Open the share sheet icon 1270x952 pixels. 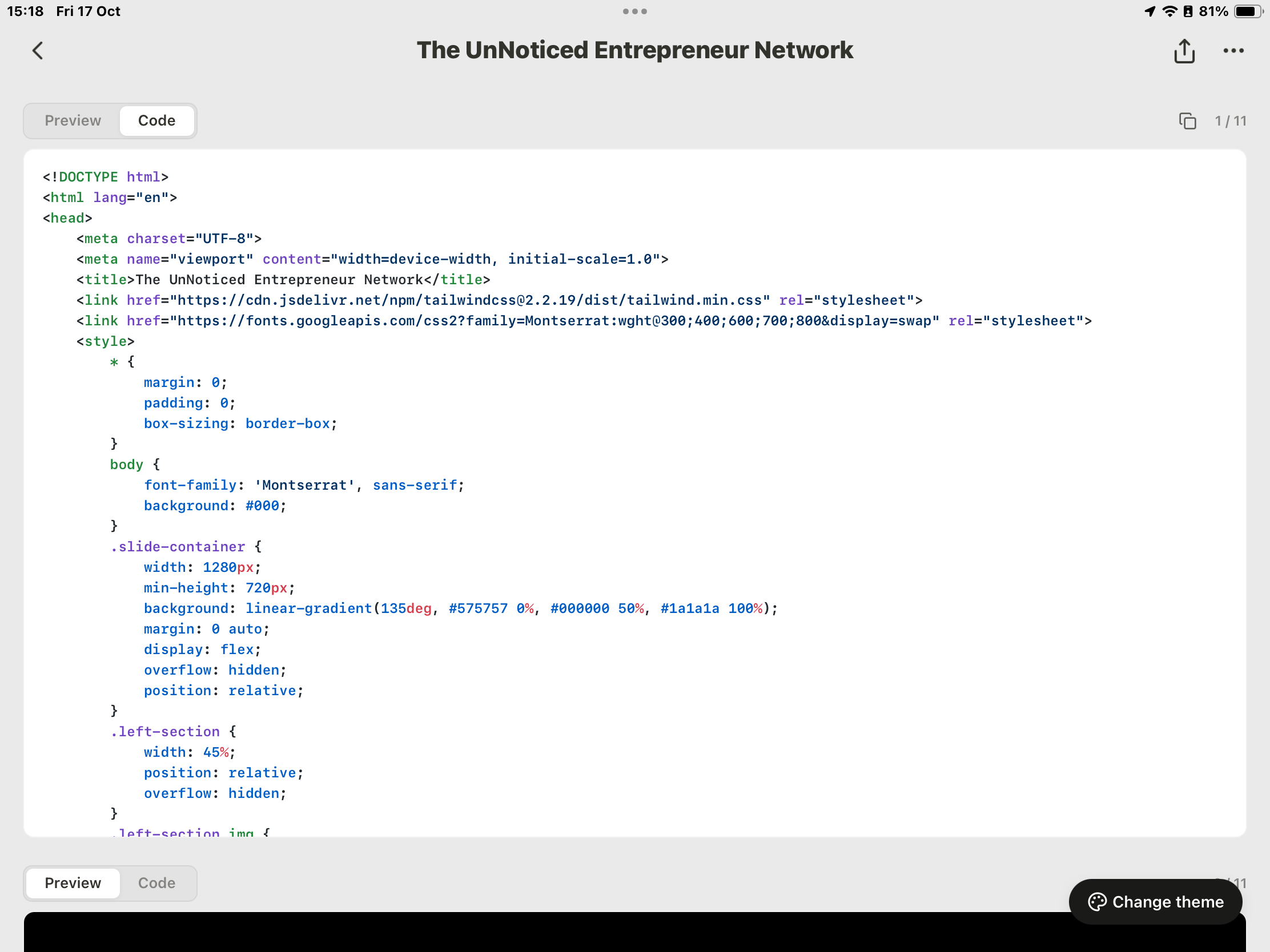pos(1184,51)
